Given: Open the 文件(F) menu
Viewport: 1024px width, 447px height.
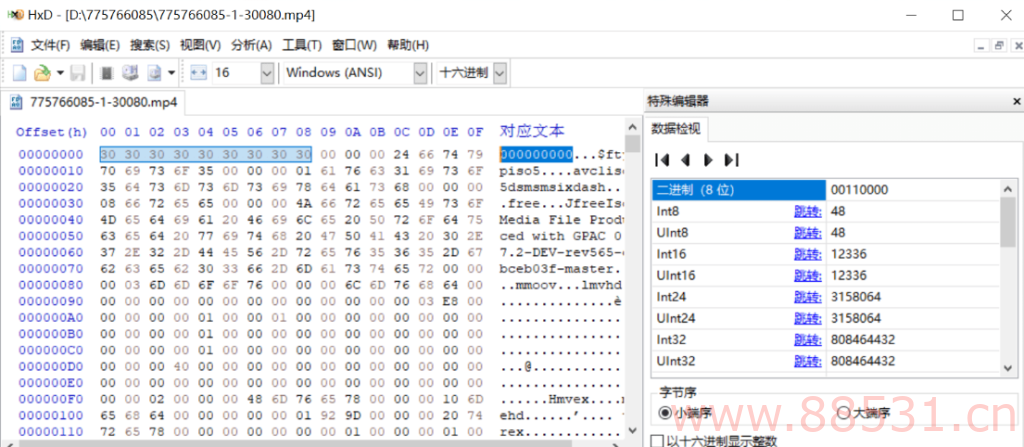Looking at the screenshot, I should [50, 45].
